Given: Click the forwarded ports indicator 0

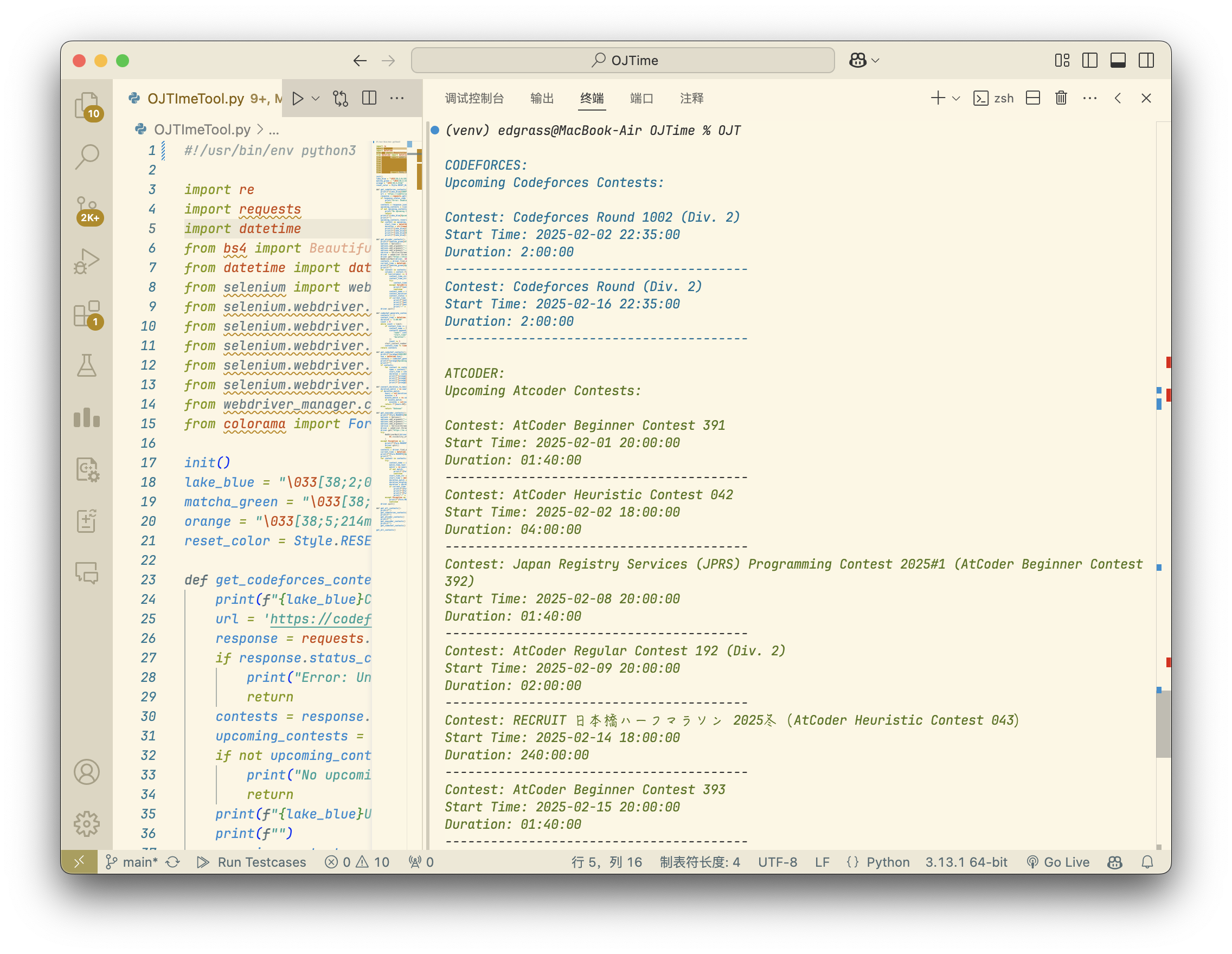Looking at the screenshot, I should click(421, 862).
